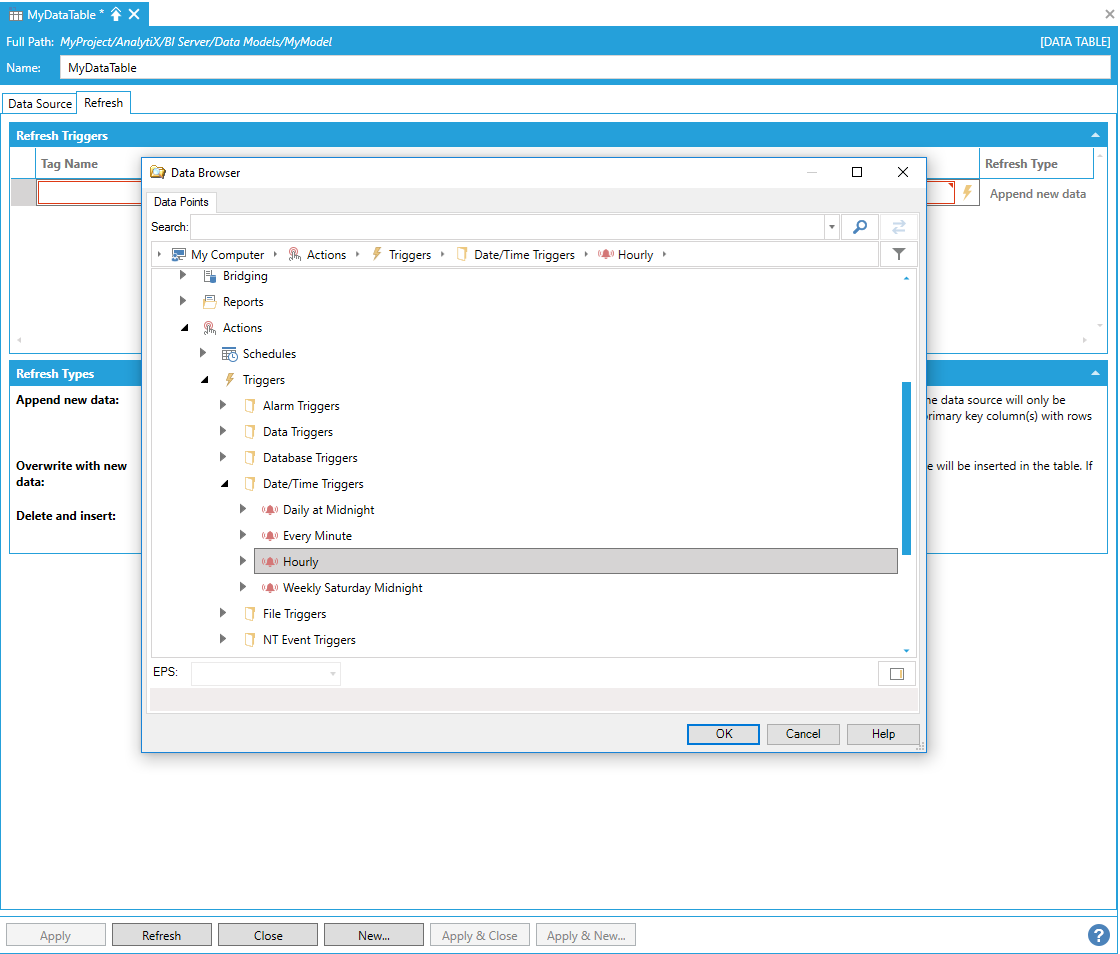Click the Schedules calendar icon in tree
The height and width of the screenshot is (954, 1120).
(x=229, y=354)
